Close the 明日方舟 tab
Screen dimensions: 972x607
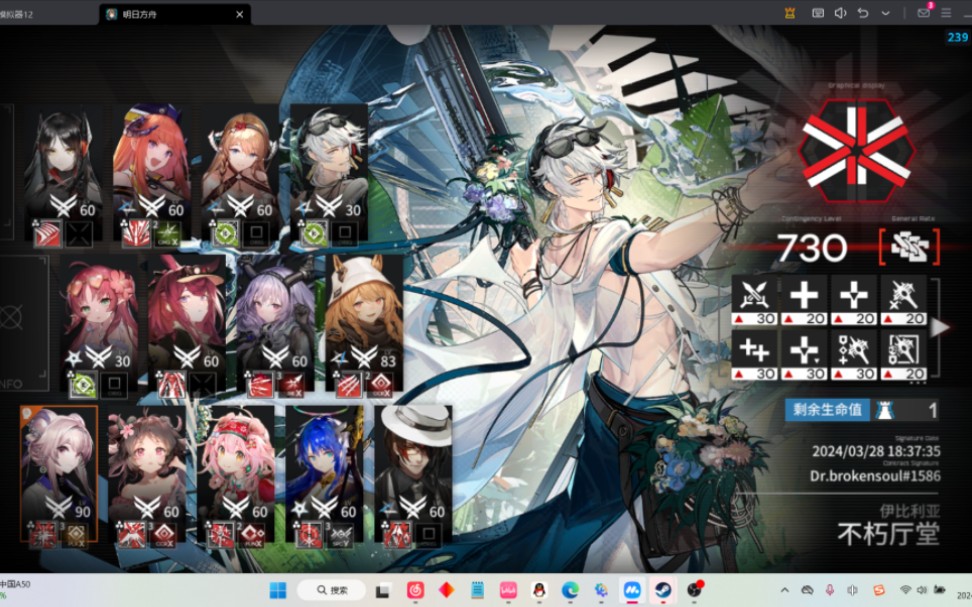click(239, 14)
